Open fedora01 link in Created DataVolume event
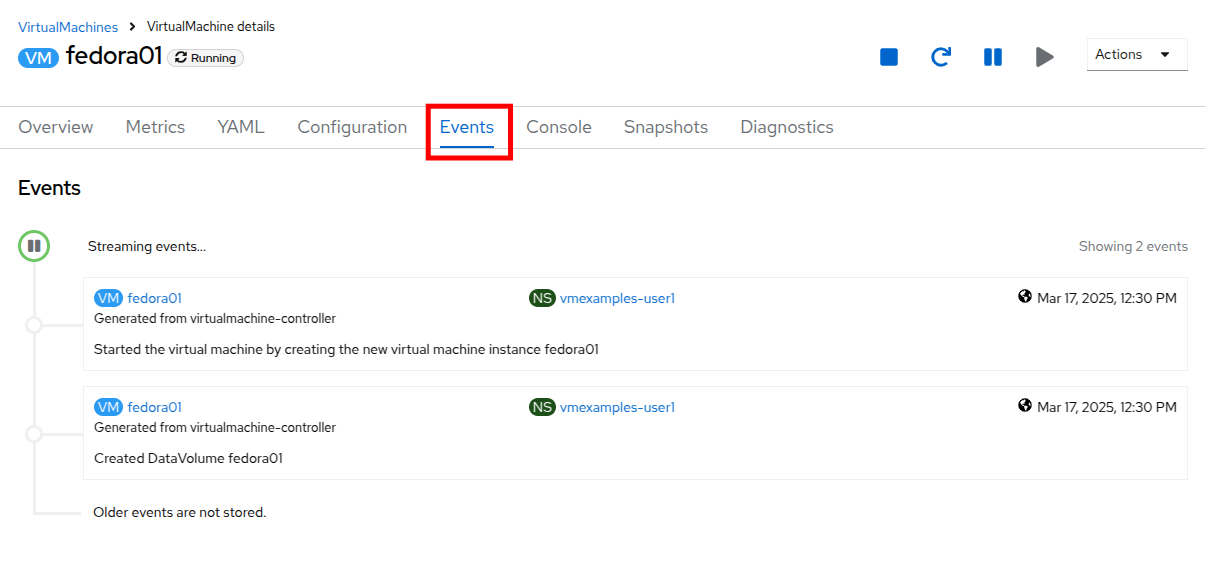Image resolution: width=1205 pixels, height=563 pixels. [154, 407]
